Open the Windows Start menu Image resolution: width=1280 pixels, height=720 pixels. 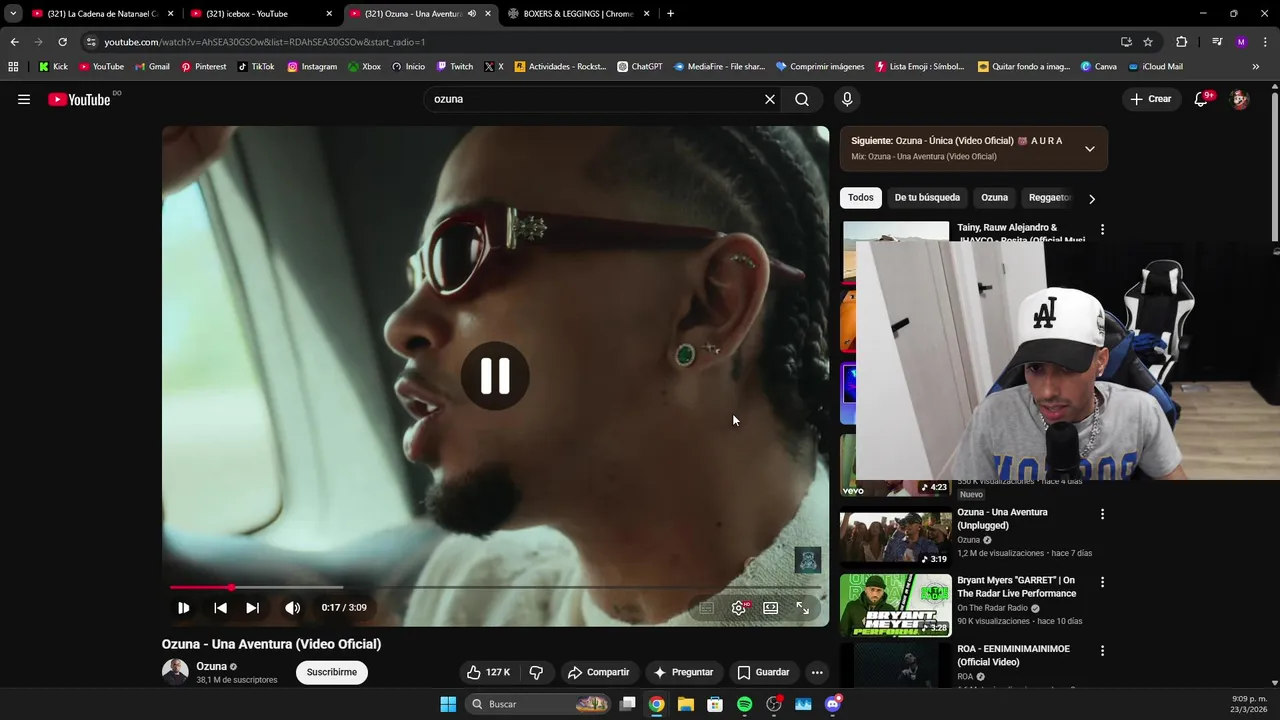(448, 704)
